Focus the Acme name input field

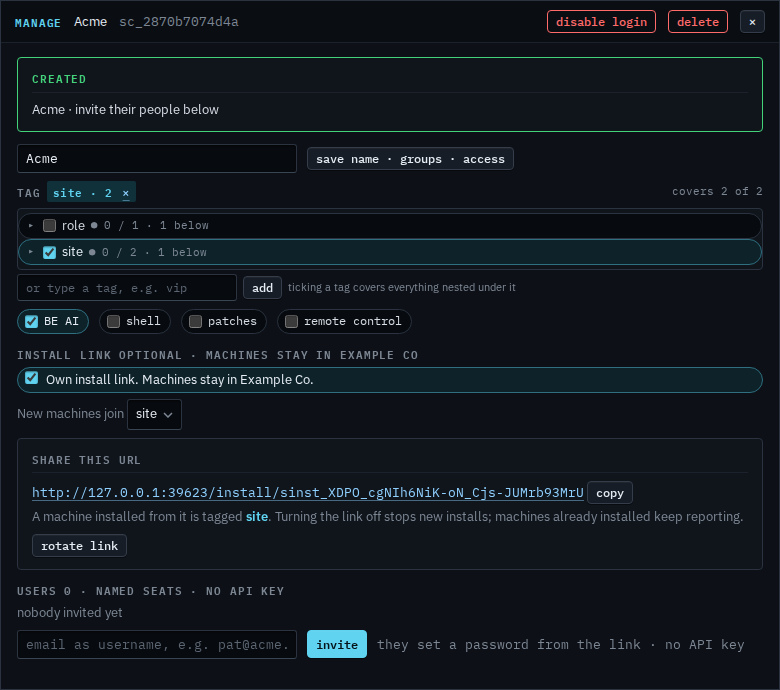click(x=157, y=159)
